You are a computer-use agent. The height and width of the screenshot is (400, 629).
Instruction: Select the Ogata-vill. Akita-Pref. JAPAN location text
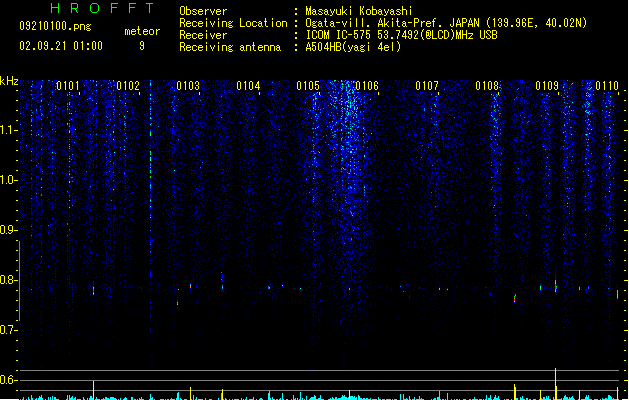pos(446,23)
